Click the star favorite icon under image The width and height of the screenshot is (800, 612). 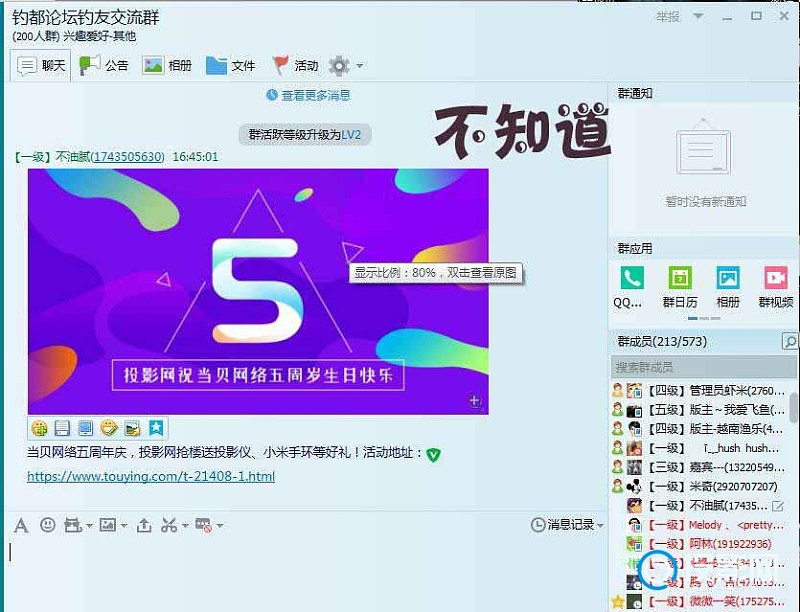coord(156,428)
